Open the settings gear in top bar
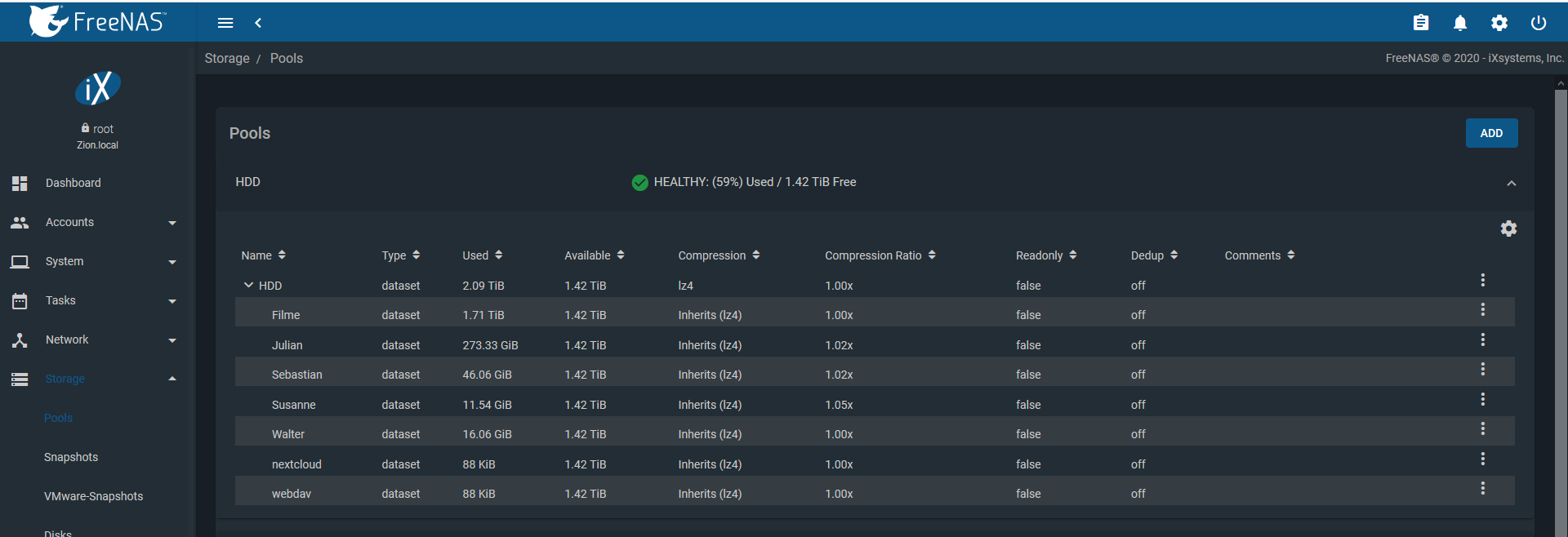The width and height of the screenshot is (1568, 537). pos(1499,23)
